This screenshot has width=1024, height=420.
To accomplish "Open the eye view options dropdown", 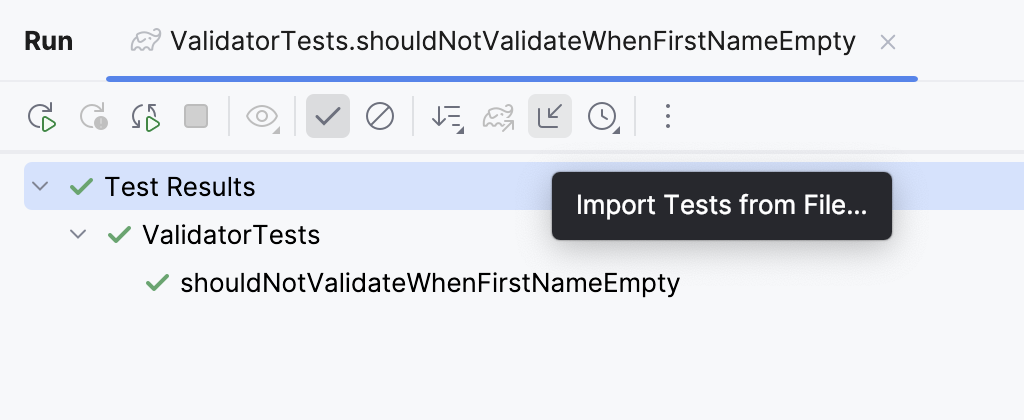I will click(263, 117).
